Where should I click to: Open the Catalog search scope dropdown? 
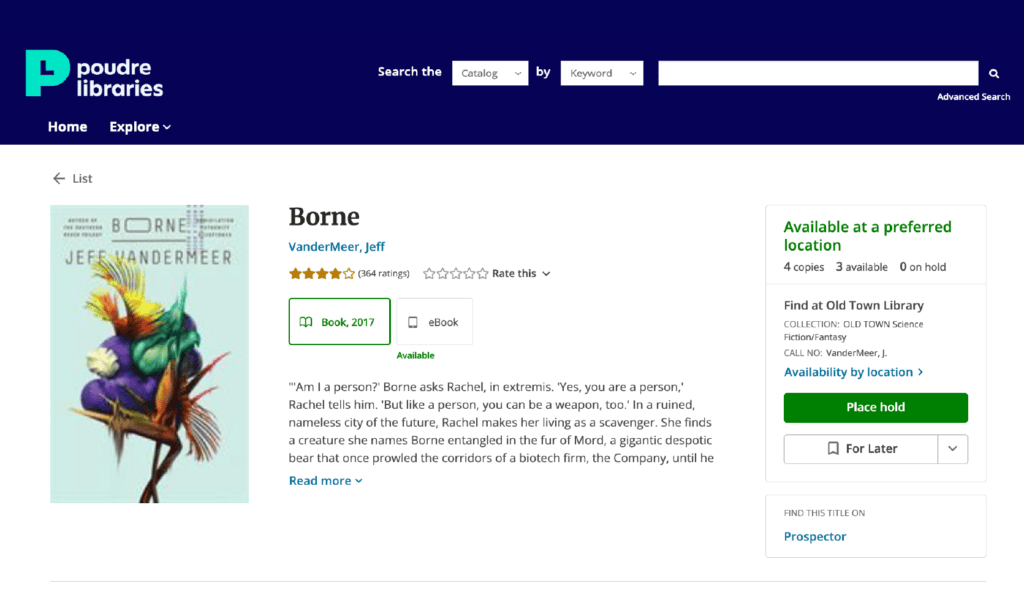pos(489,73)
